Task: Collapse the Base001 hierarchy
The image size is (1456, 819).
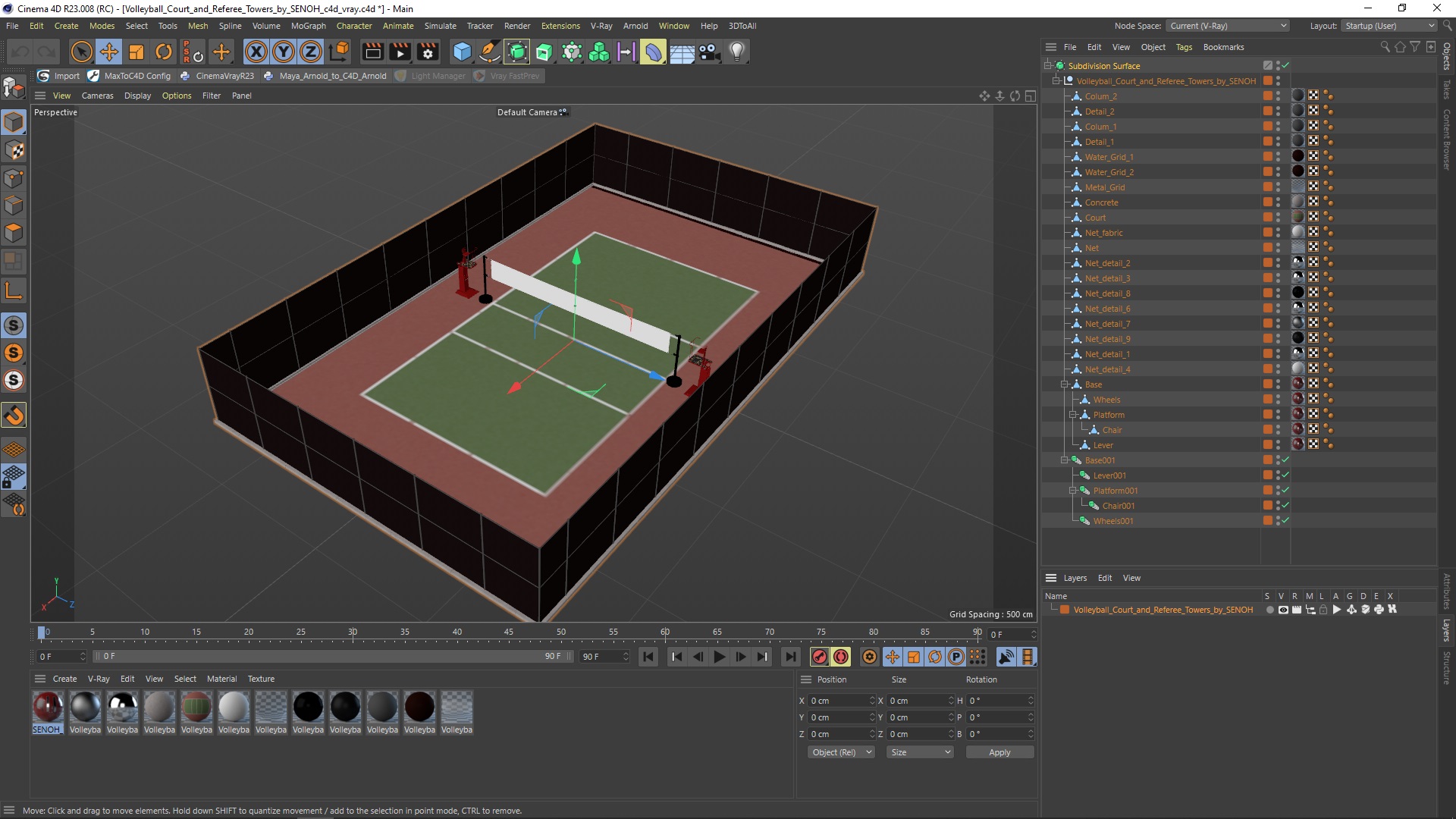Action: [x=1065, y=460]
